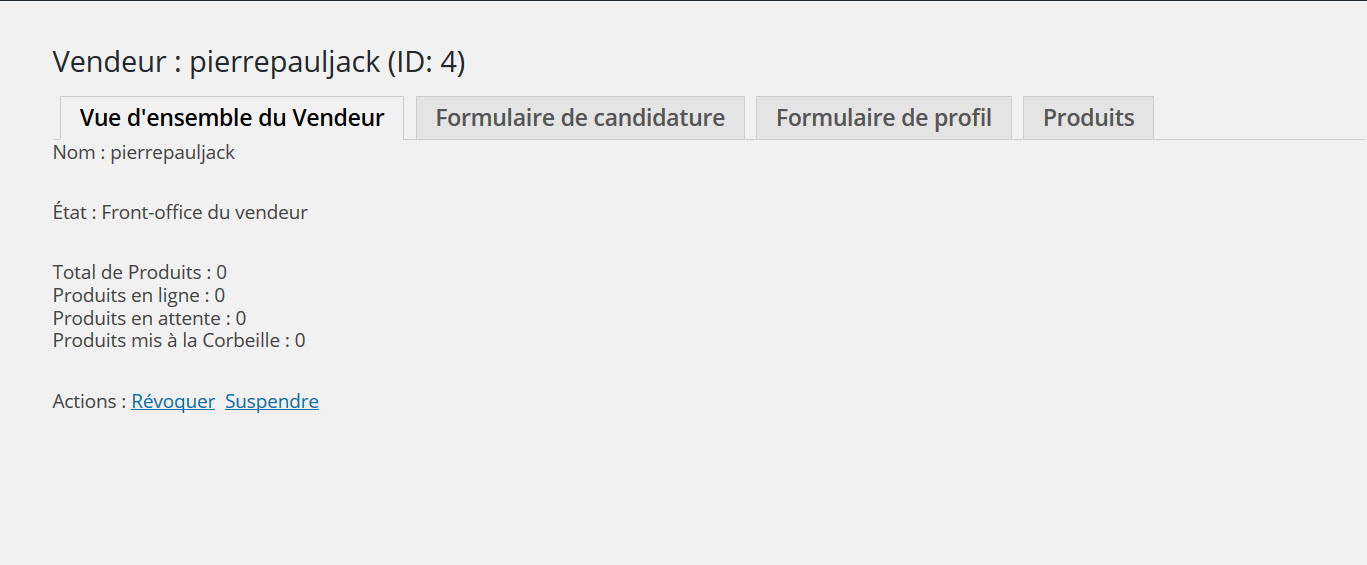
Task: Click the "Produits en attente" label
Action: (x=136, y=318)
